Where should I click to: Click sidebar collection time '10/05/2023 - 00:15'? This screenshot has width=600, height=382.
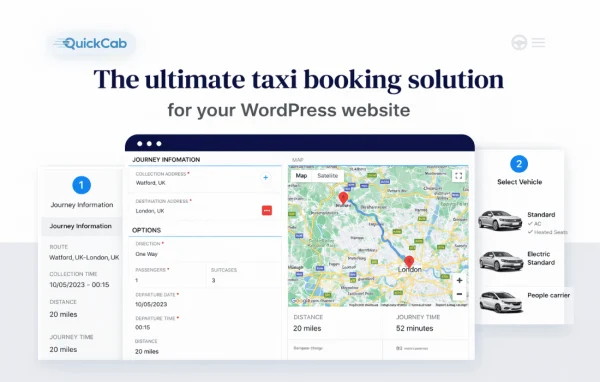pyautogui.click(x=79, y=285)
